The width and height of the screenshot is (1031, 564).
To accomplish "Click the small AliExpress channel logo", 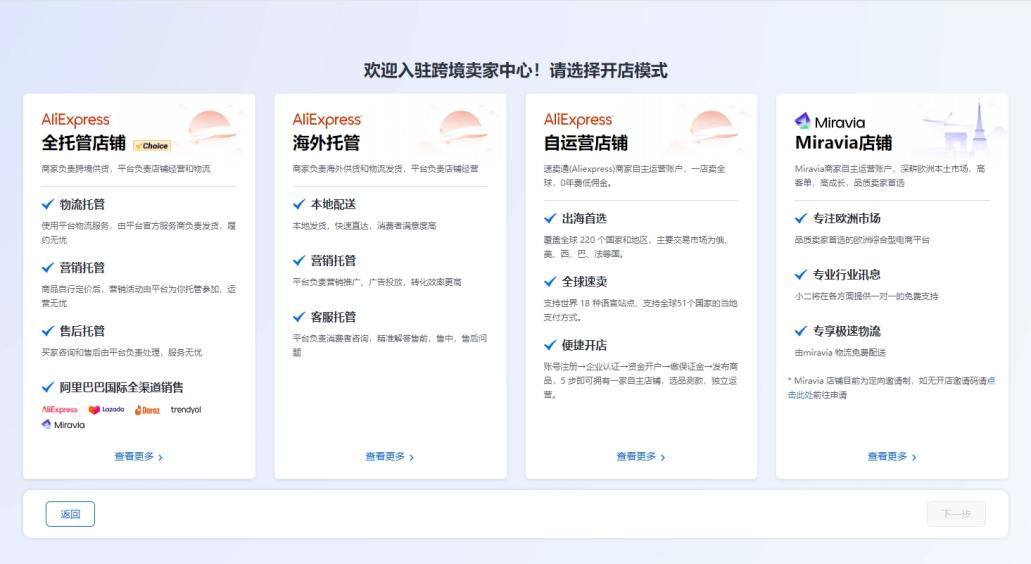I will (x=59, y=410).
